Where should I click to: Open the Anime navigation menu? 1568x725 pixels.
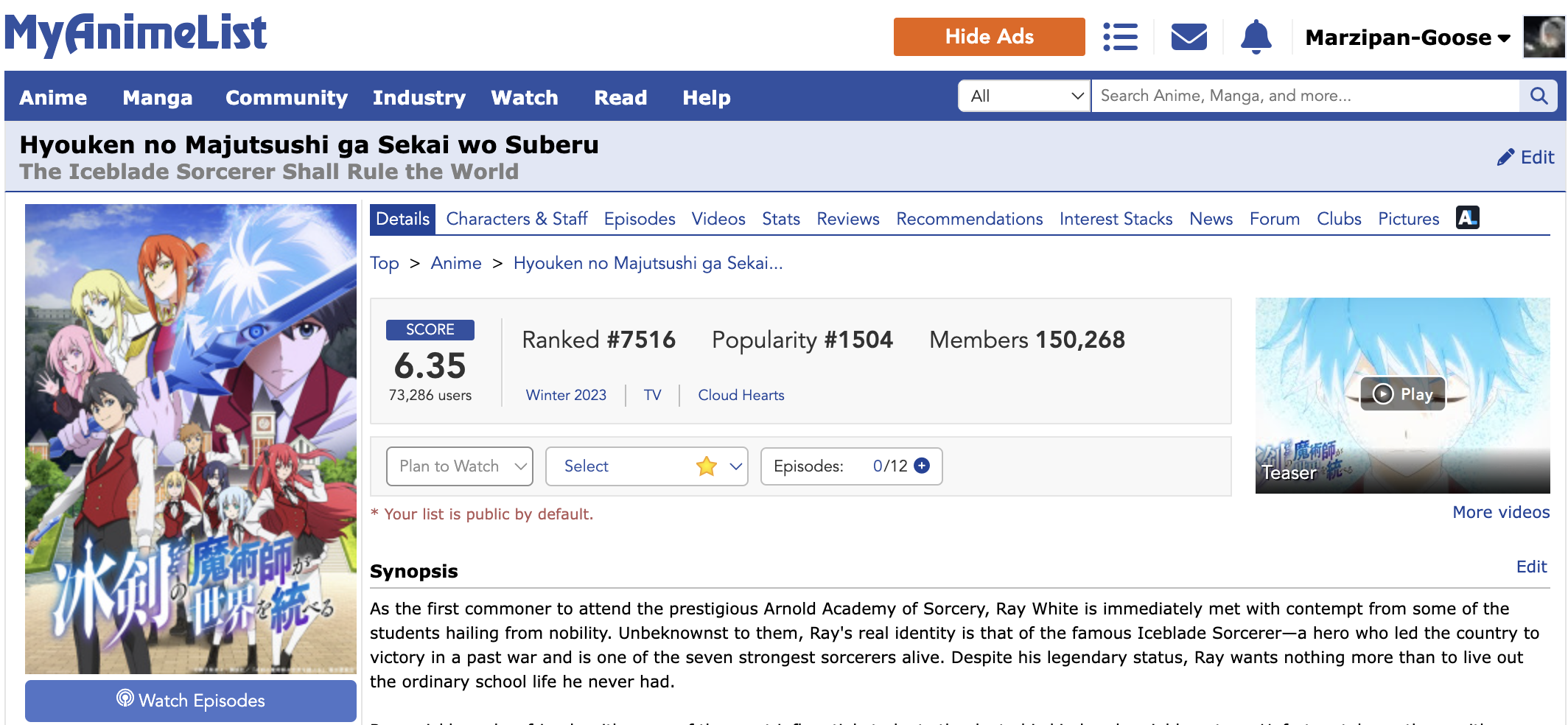(x=53, y=97)
